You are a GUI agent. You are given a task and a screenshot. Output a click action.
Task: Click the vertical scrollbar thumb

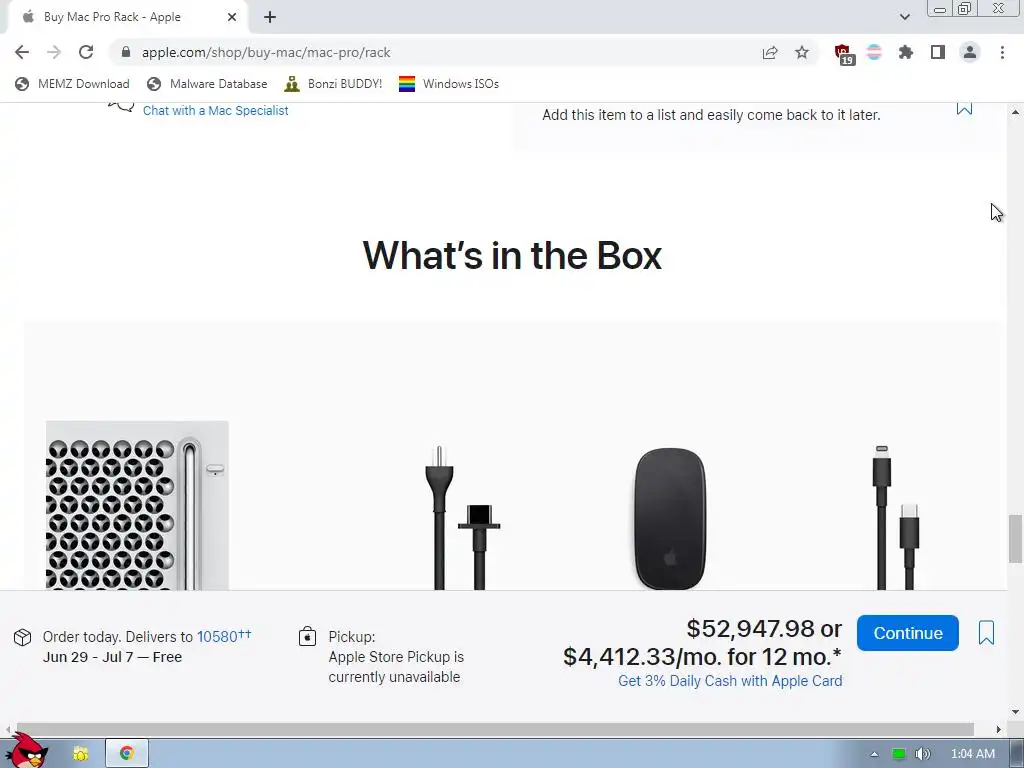pos(1015,539)
